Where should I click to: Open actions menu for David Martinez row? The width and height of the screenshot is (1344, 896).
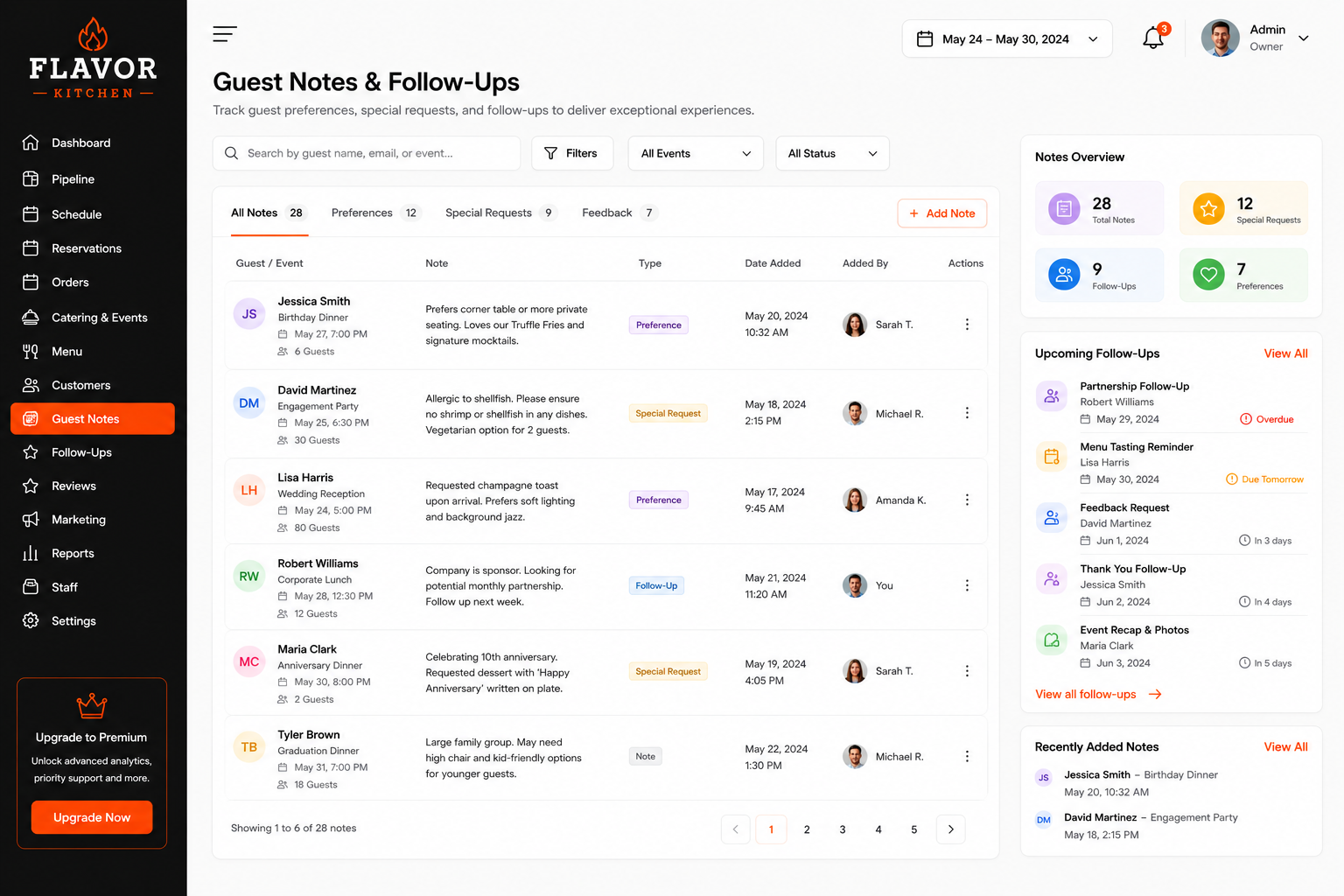[967, 413]
